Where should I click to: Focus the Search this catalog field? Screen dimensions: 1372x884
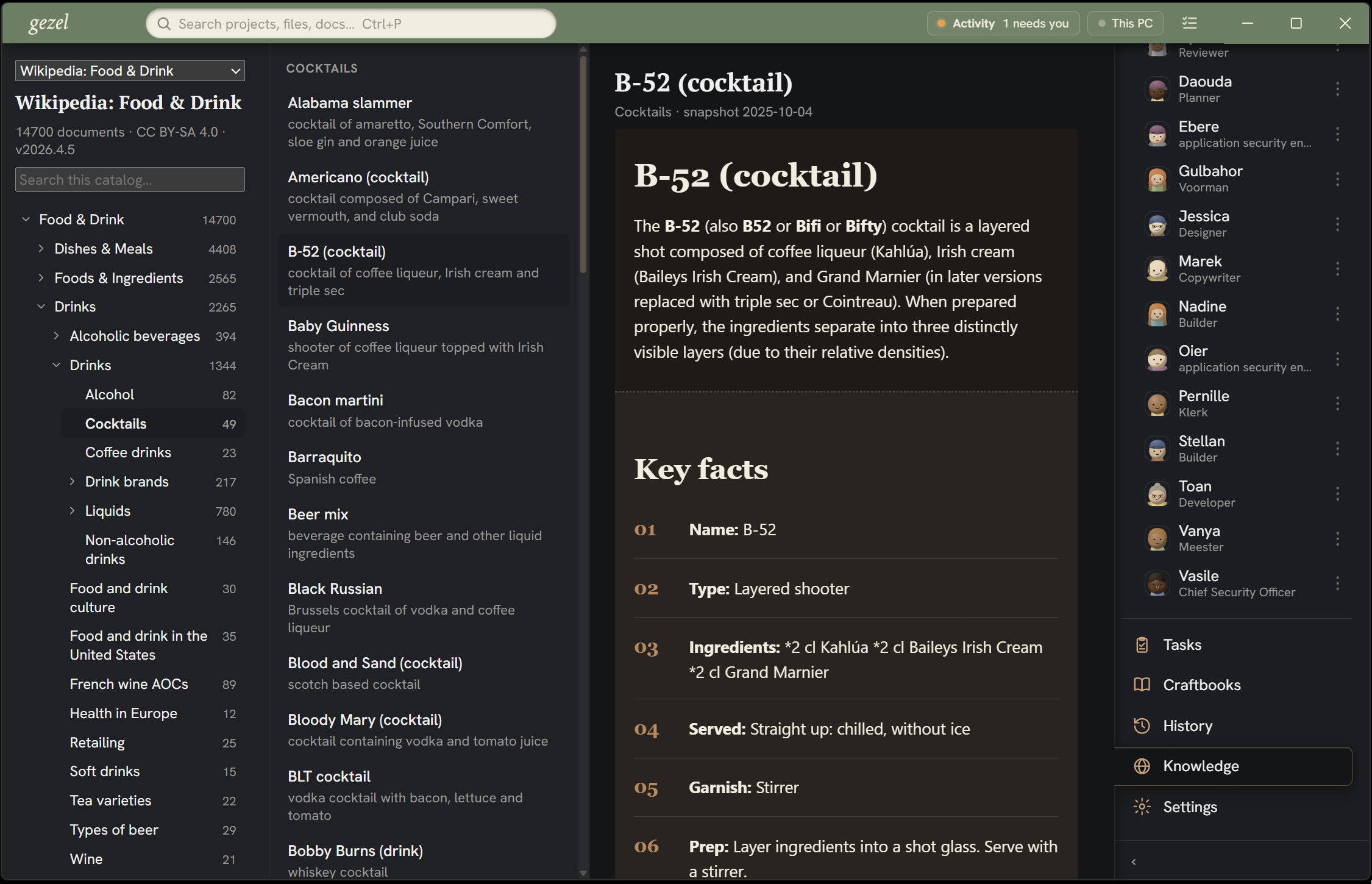[x=130, y=180]
